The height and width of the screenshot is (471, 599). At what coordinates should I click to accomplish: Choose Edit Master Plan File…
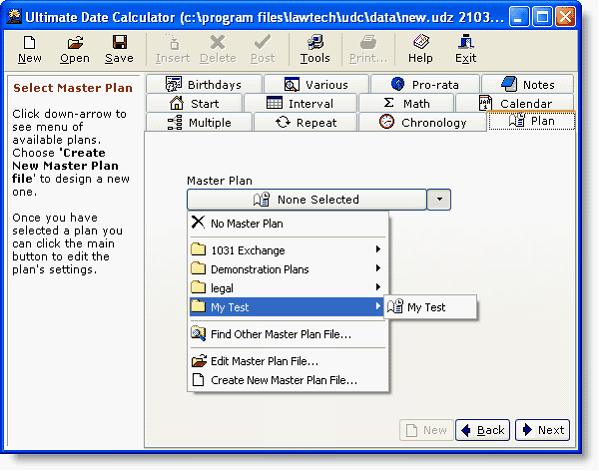pyautogui.click(x=289, y=361)
